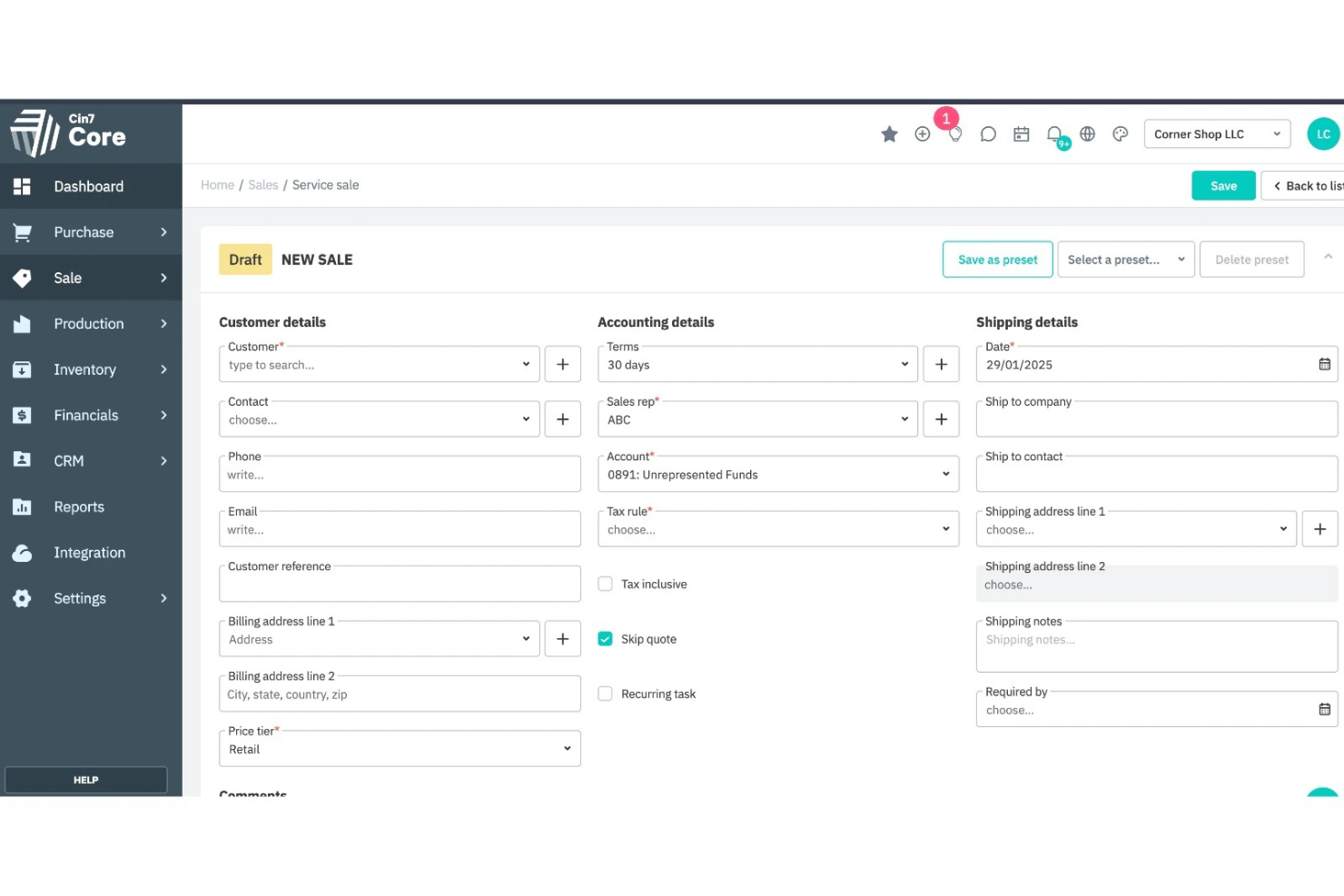Open the Terms dropdown showing 30 days
This screenshot has height=896, width=1344.
coord(904,364)
